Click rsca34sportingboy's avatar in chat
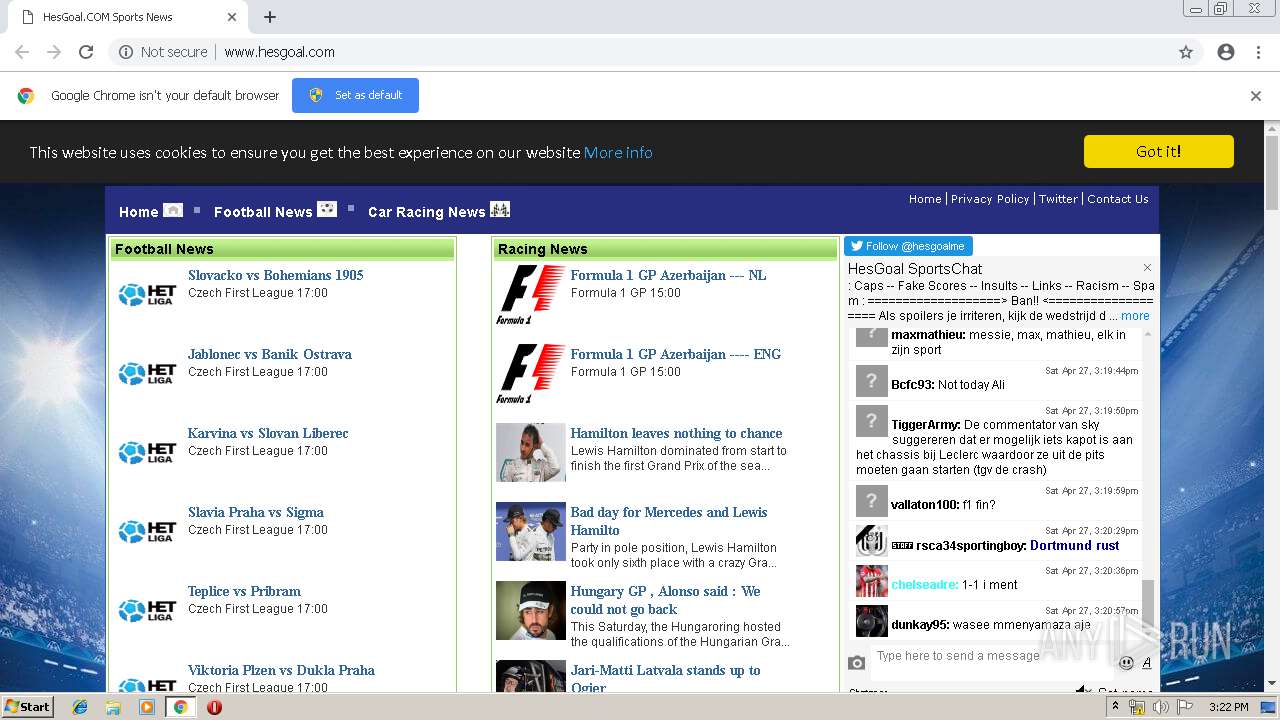Viewport: 1280px width, 720px height. pos(872,541)
